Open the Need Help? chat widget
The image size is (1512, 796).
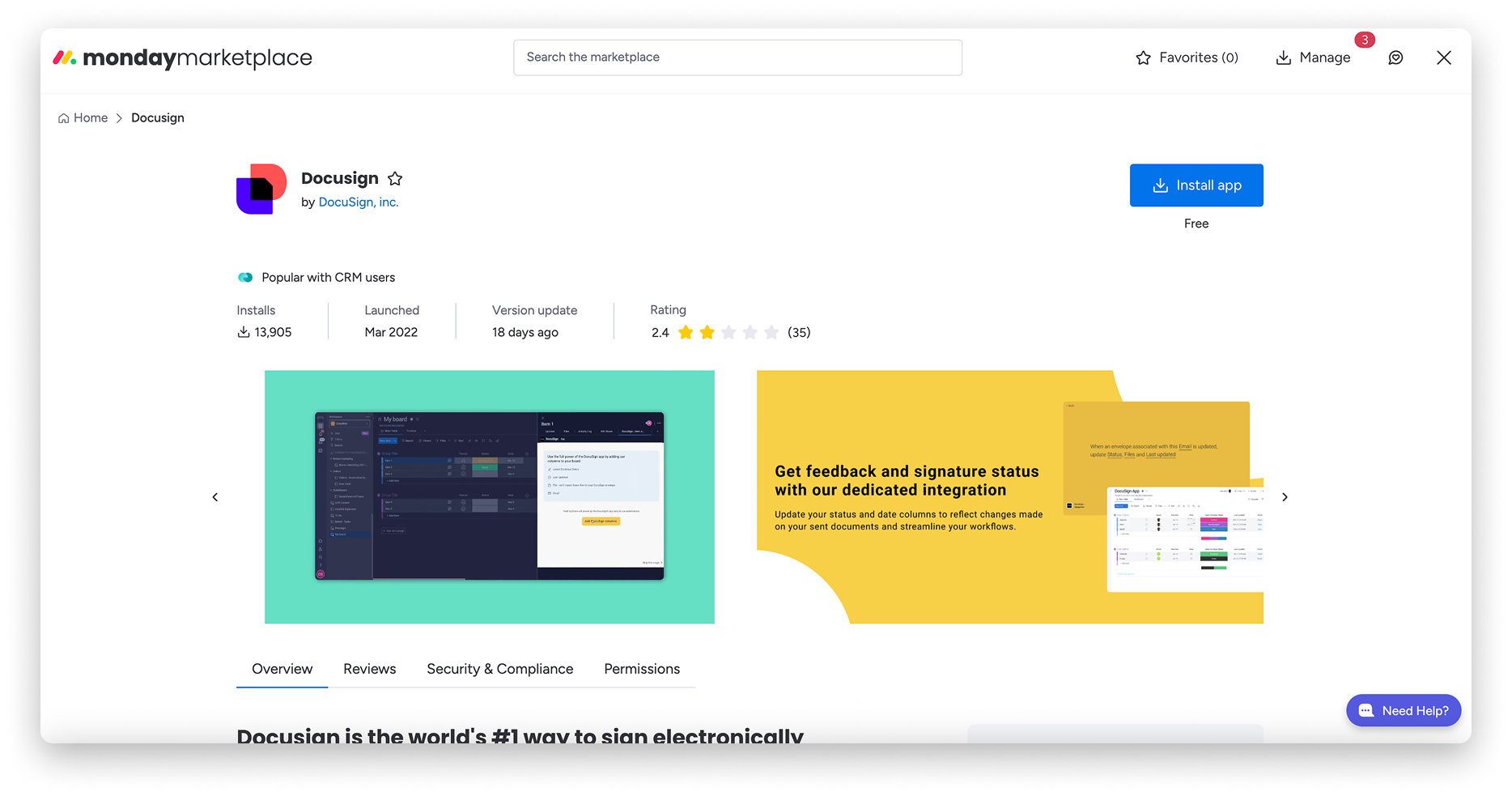[x=1403, y=710]
